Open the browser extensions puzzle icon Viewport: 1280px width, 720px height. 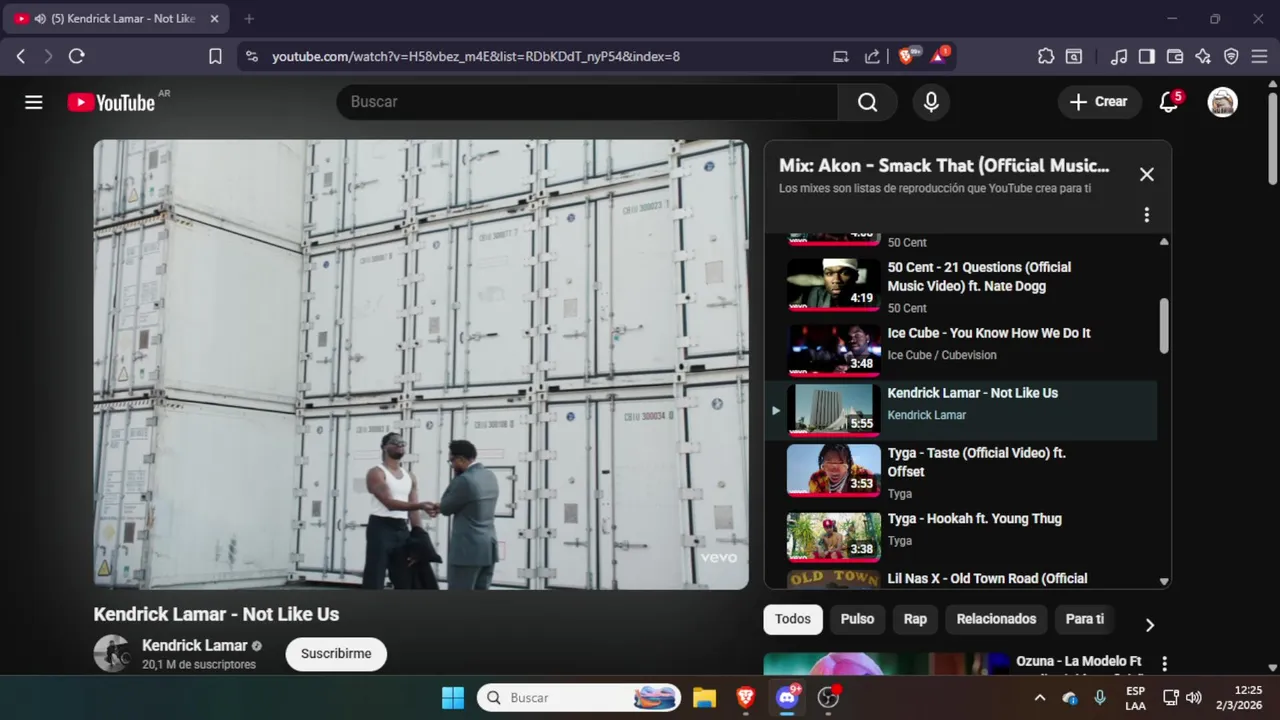point(1046,57)
